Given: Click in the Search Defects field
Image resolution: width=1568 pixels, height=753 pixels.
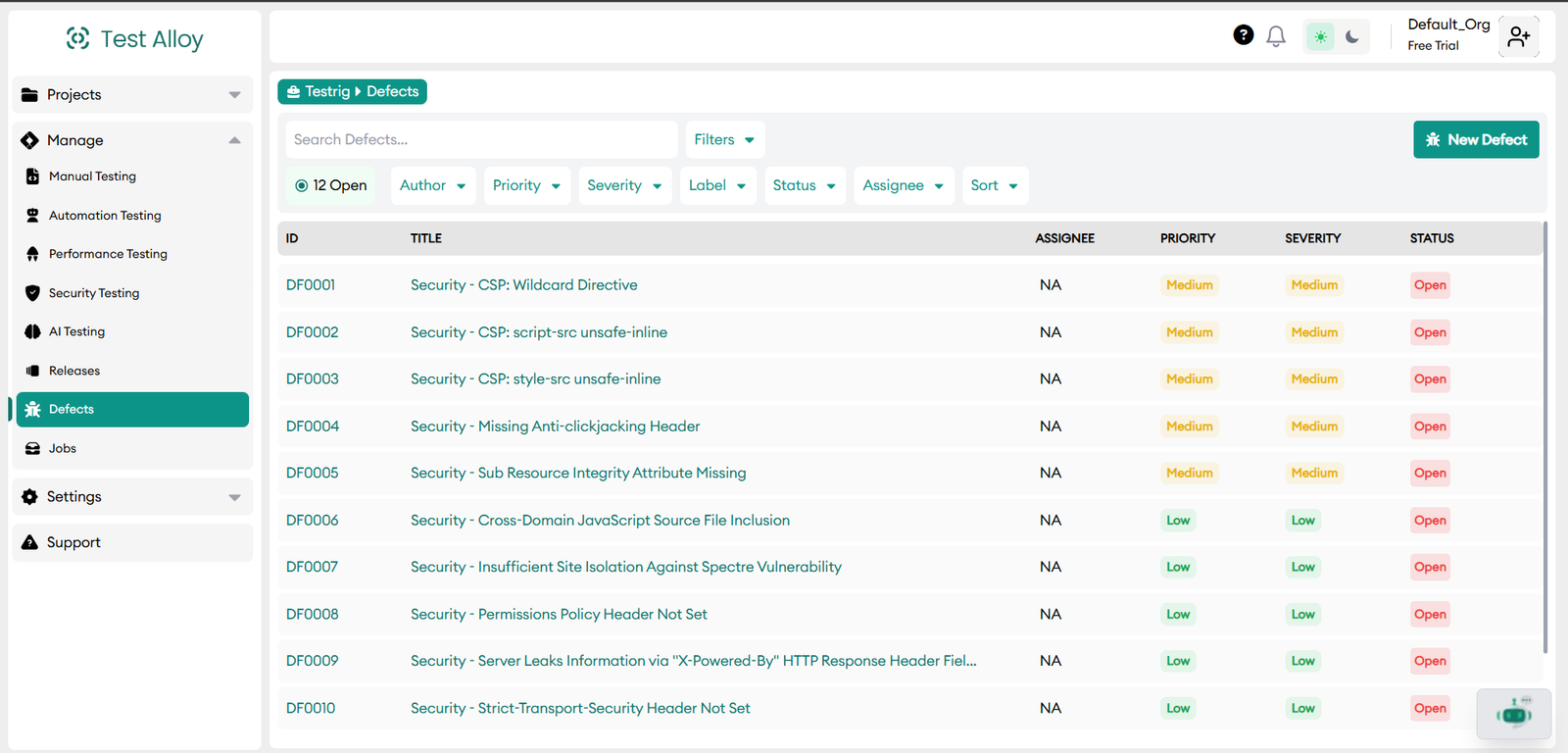Looking at the screenshot, I should pos(481,139).
